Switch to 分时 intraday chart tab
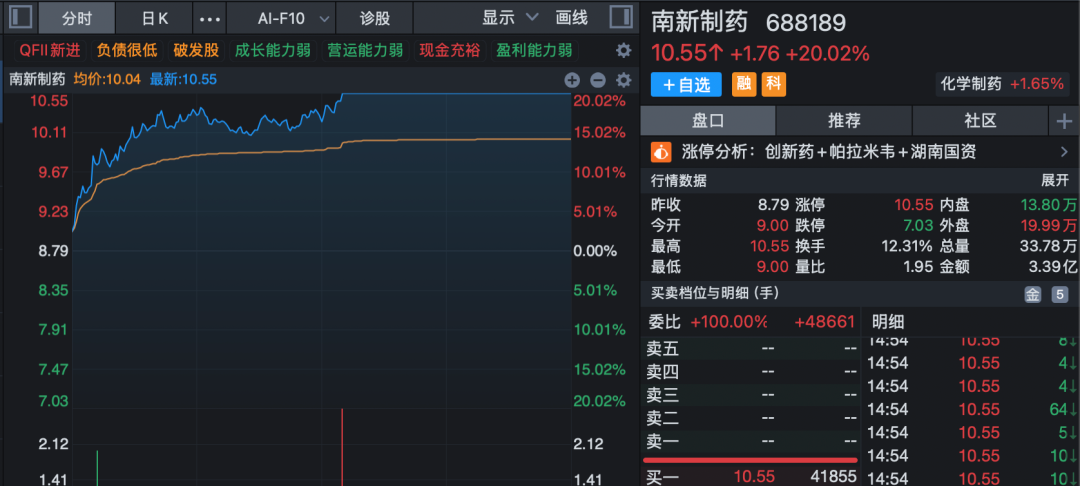 [x=77, y=19]
